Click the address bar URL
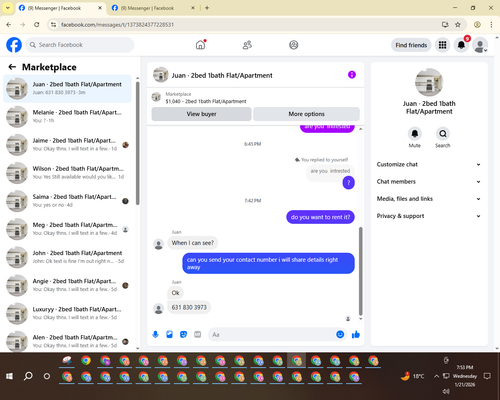 (x=117, y=25)
